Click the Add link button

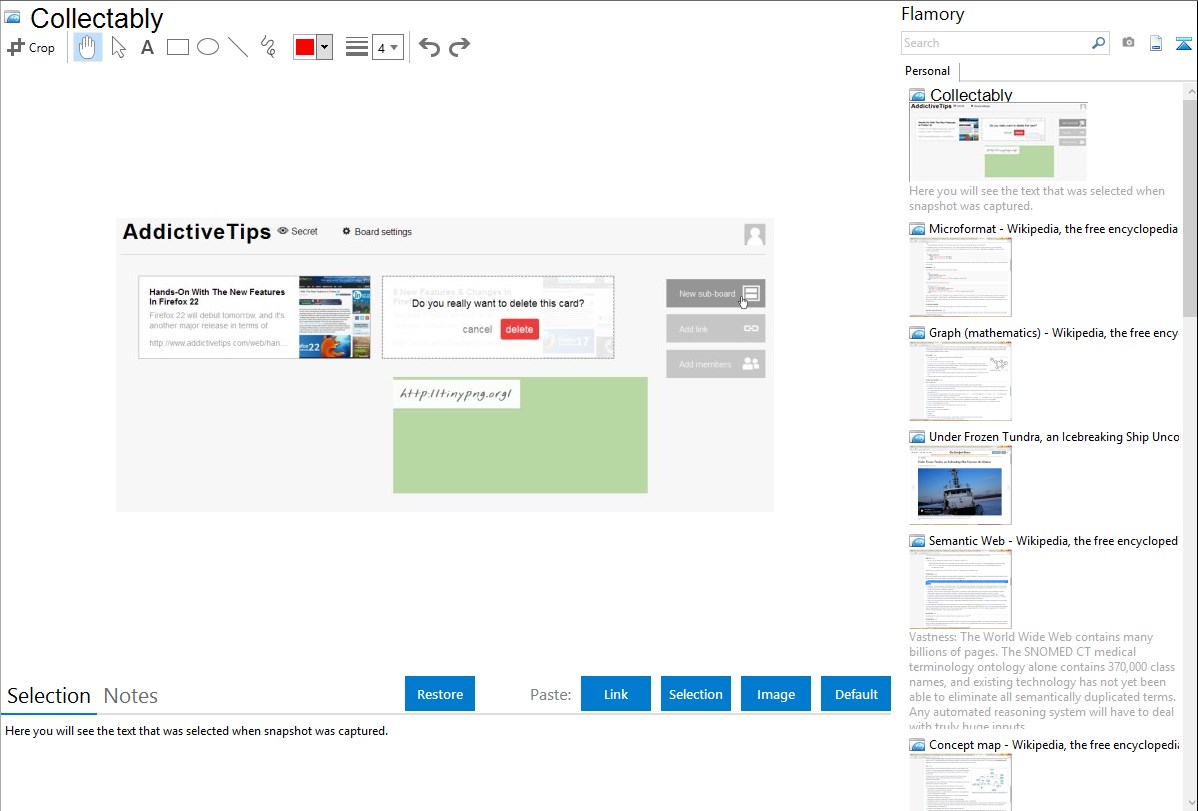[716, 329]
